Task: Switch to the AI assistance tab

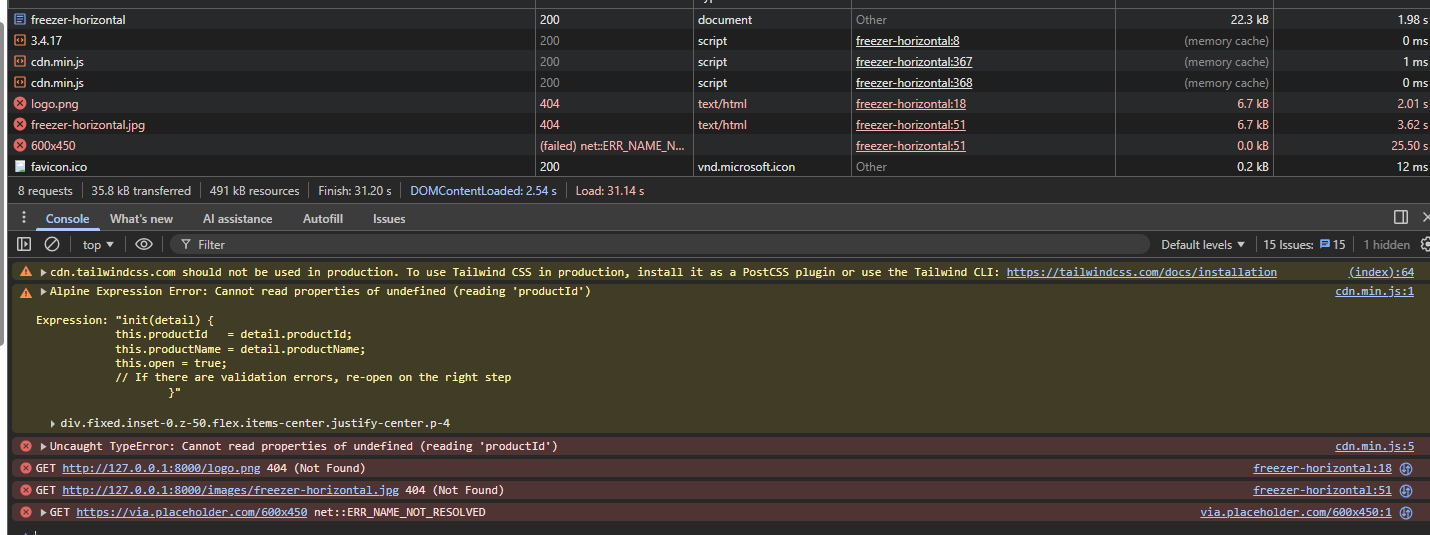Action: pyautogui.click(x=237, y=218)
